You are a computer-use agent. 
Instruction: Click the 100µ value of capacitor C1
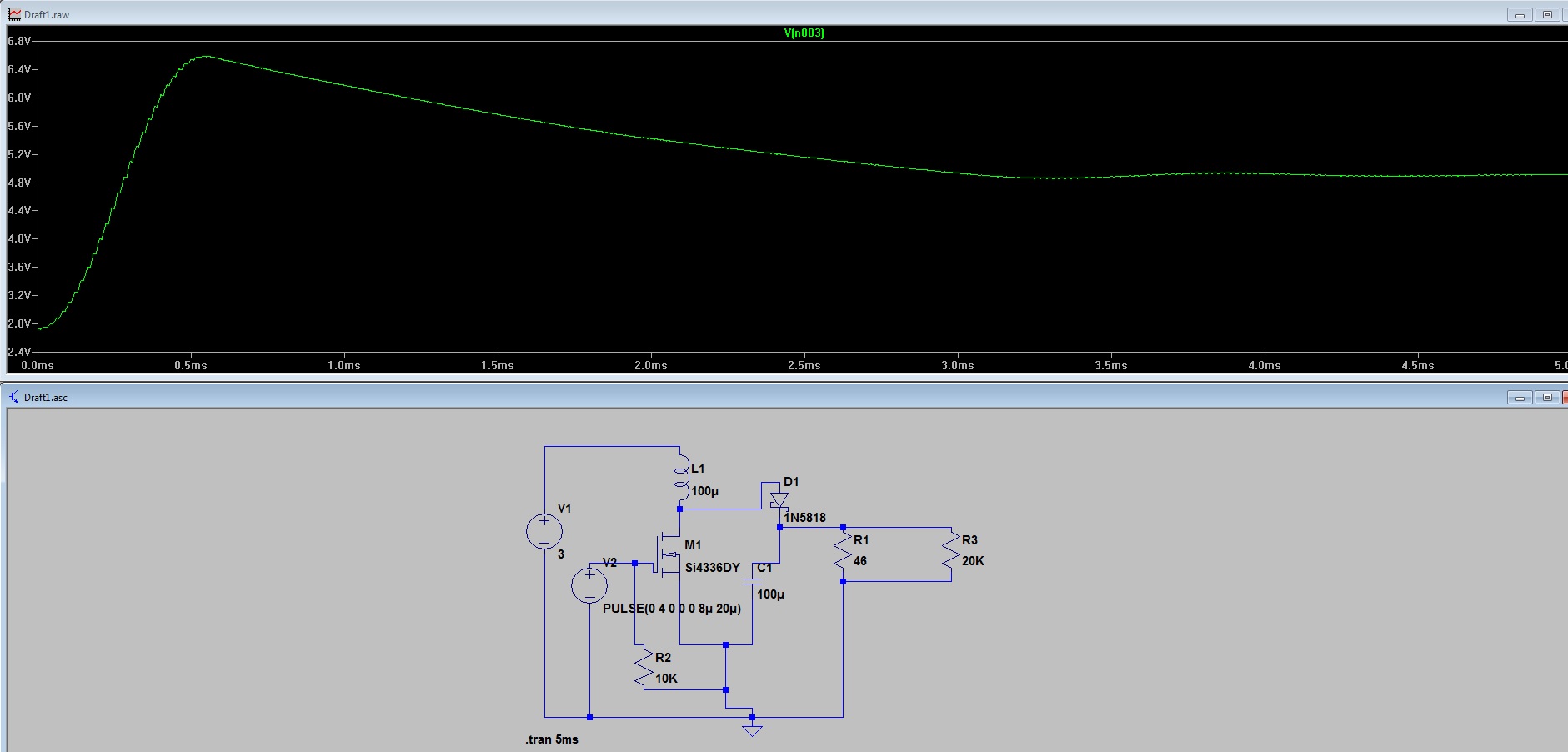pos(770,594)
